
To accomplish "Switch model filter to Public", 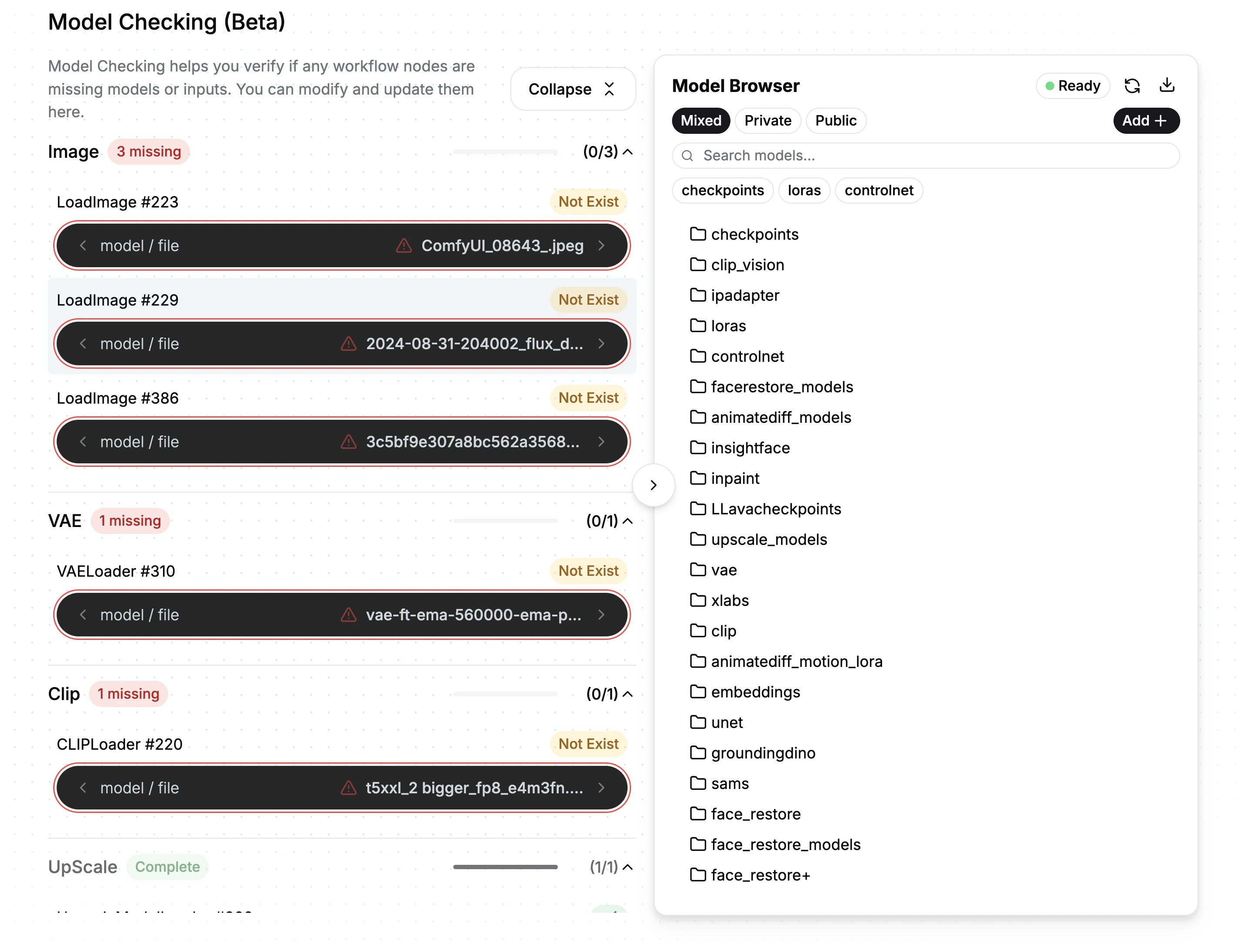I will [x=835, y=121].
